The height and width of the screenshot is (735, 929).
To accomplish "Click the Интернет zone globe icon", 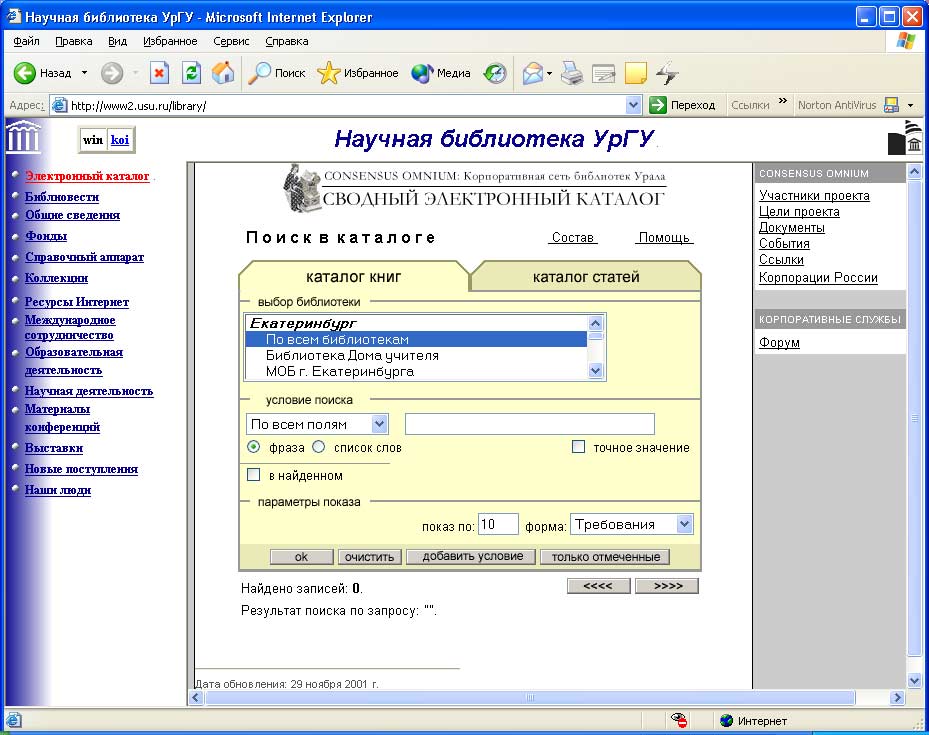I will click(726, 721).
